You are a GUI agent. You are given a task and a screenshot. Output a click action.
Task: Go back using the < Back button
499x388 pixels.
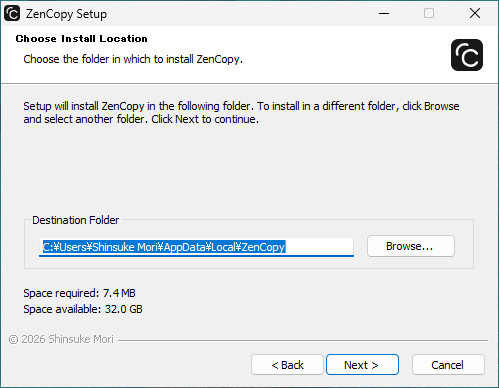[x=287, y=365]
